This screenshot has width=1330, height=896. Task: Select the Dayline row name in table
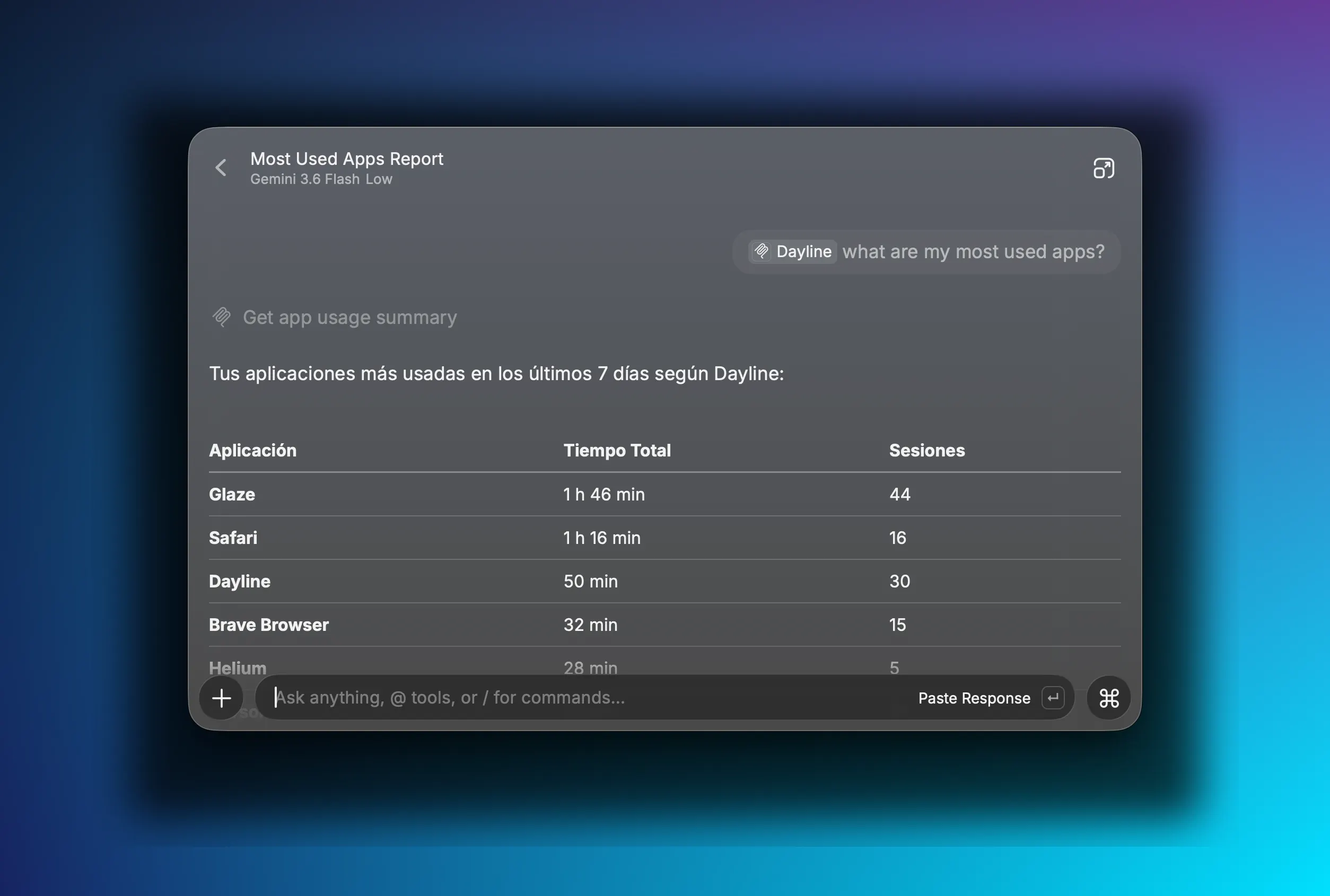[240, 581]
